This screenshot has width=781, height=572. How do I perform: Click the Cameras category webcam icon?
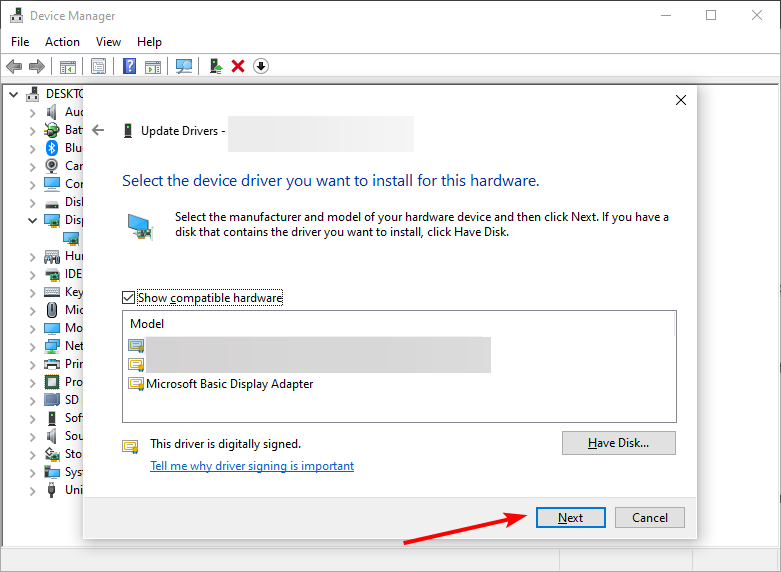[x=52, y=165]
